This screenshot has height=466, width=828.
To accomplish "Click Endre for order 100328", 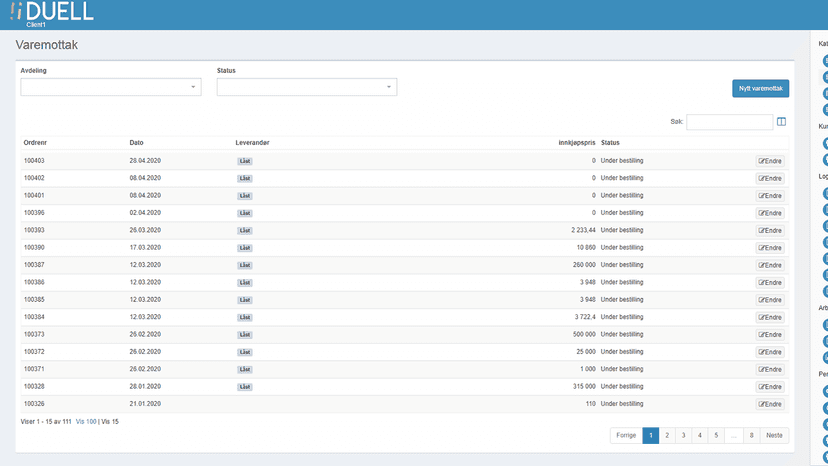I will (x=770, y=387).
